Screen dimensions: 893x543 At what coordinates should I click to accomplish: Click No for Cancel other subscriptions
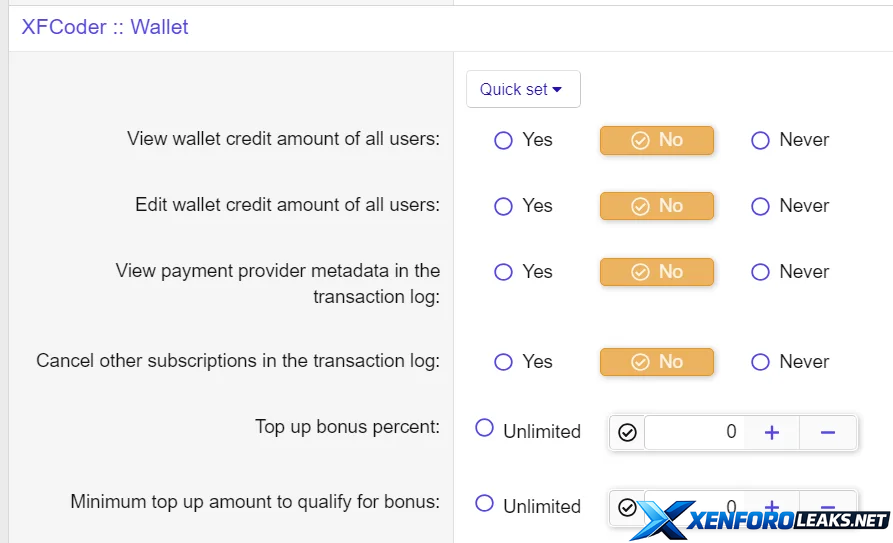pyautogui.click(x=657, y=362)
